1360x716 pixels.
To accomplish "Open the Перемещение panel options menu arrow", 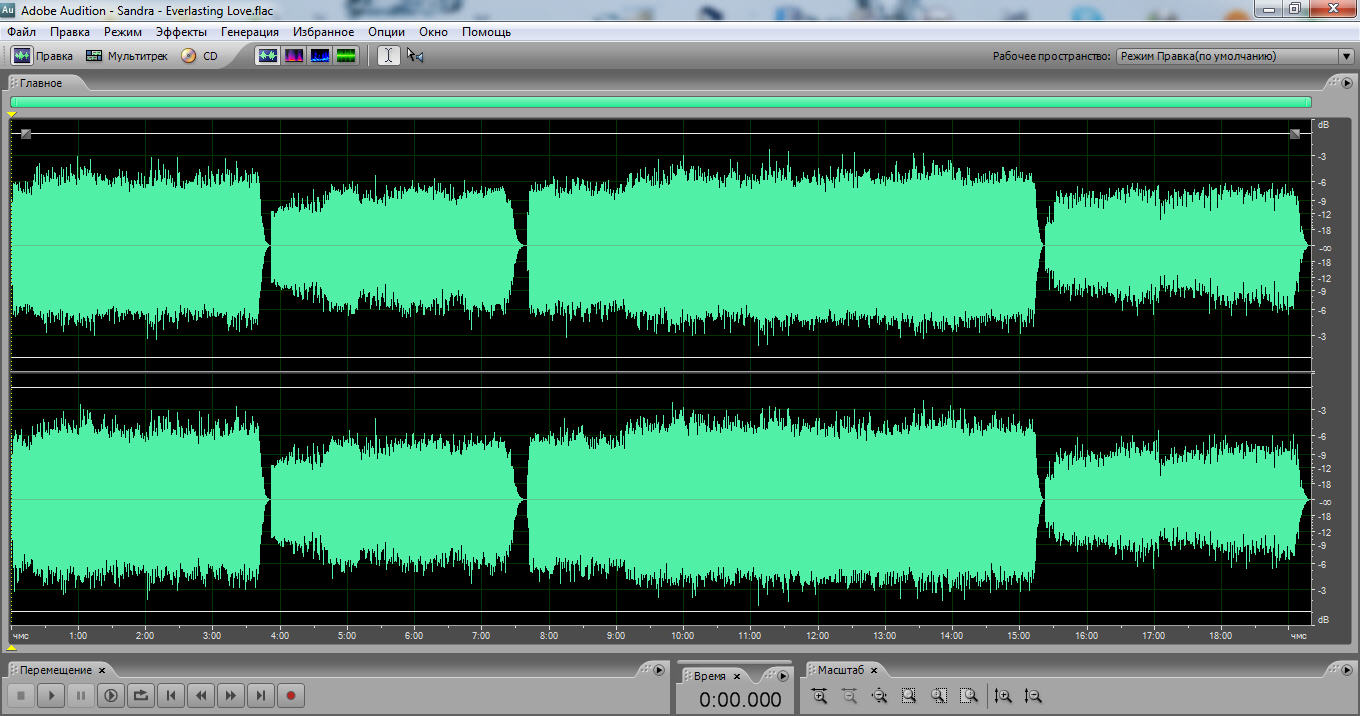I will coord(657,670).
